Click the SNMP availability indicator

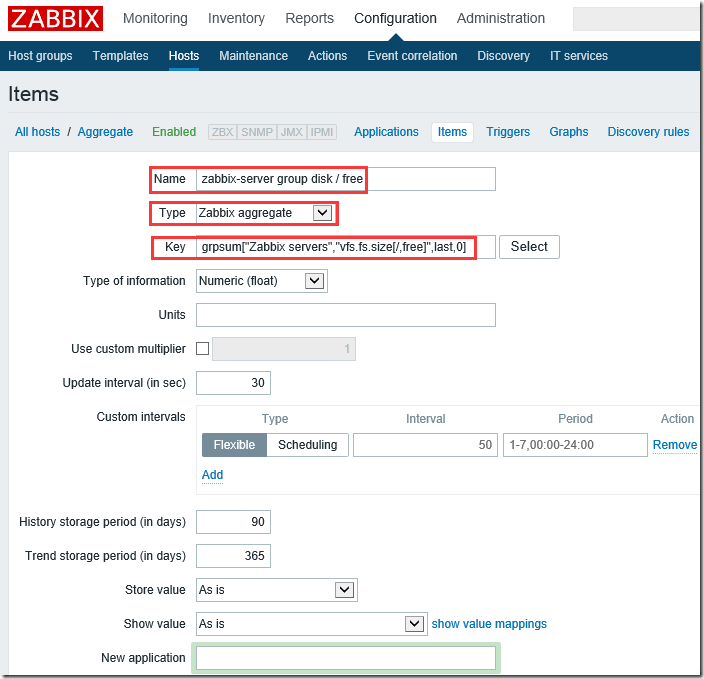pos(257,132)
